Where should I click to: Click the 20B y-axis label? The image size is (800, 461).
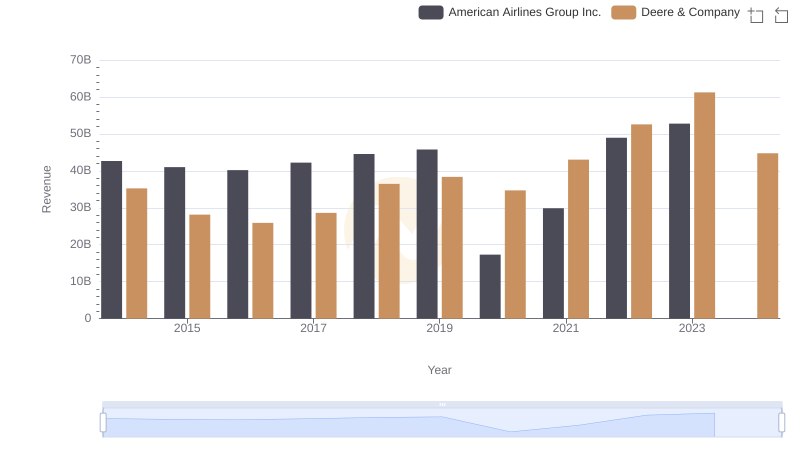(81, 244)
